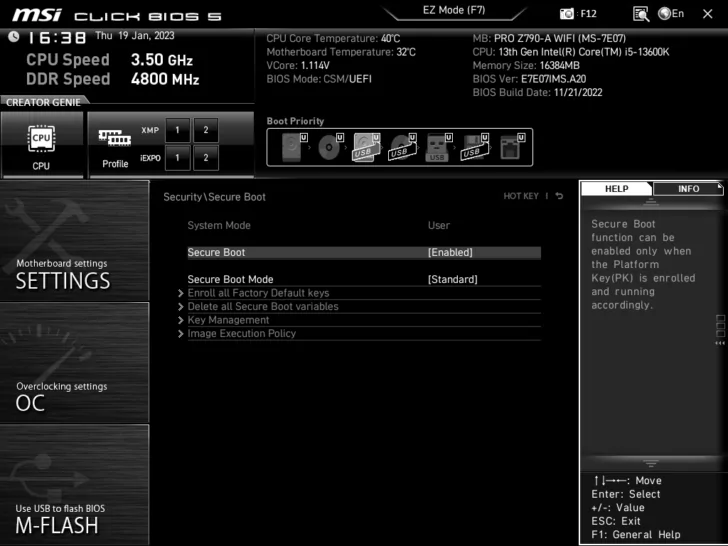Select the network boot priority icon
The width and height of the screenshot is (728, 546).
[x=511, y=147]
